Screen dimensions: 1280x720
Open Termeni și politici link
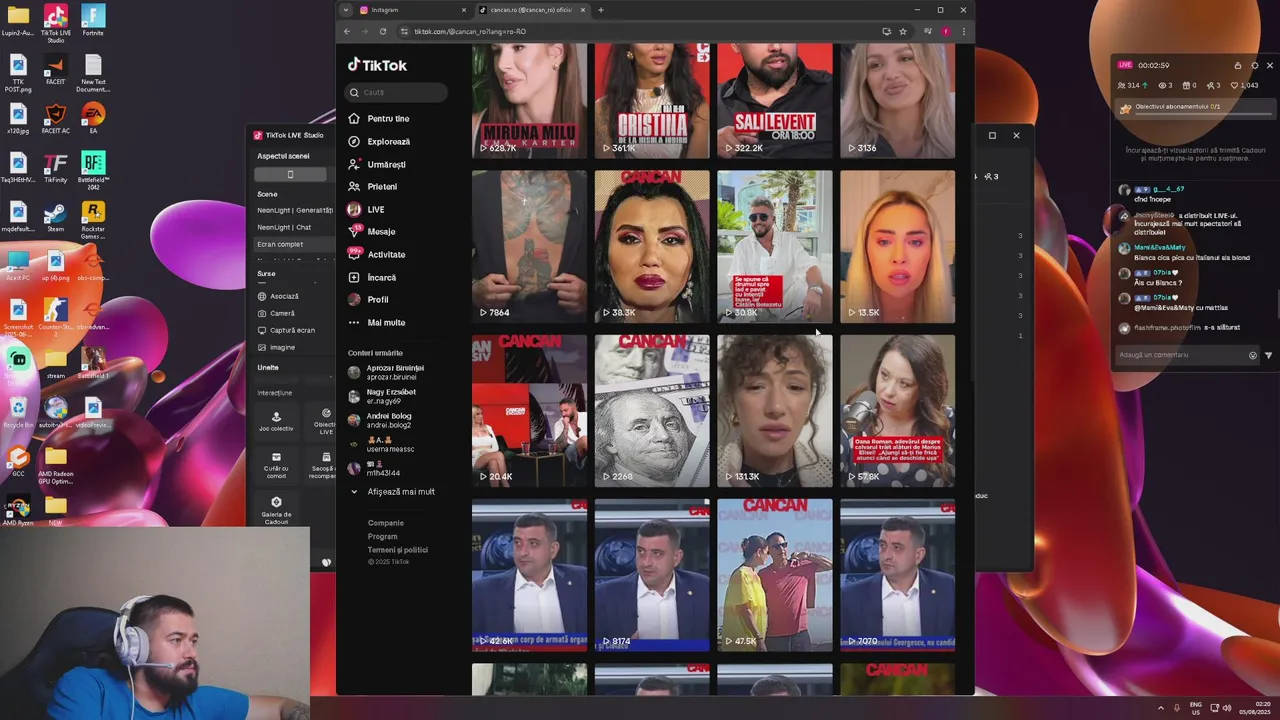[397, 550]
